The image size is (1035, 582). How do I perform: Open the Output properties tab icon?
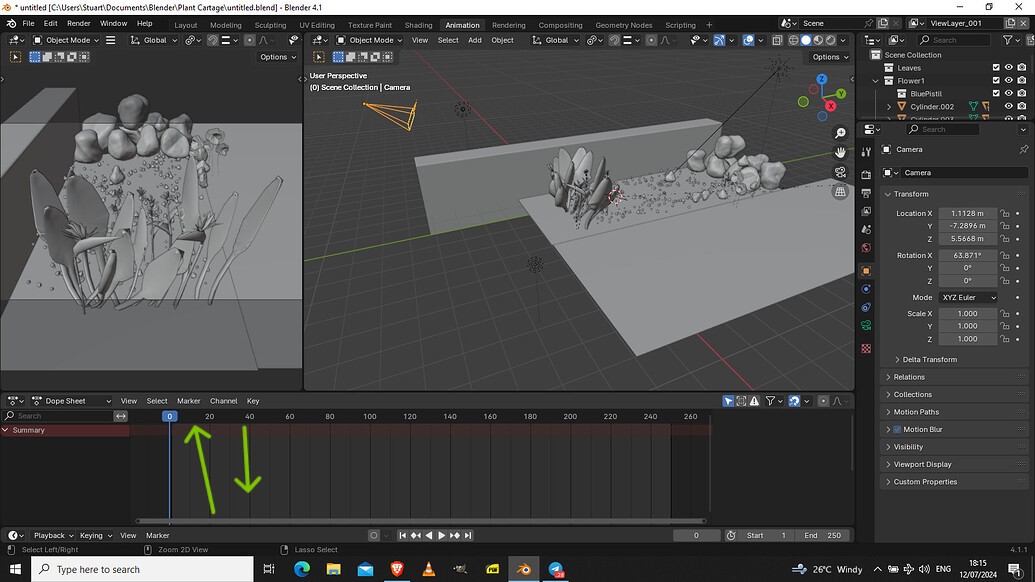(866, 193)
